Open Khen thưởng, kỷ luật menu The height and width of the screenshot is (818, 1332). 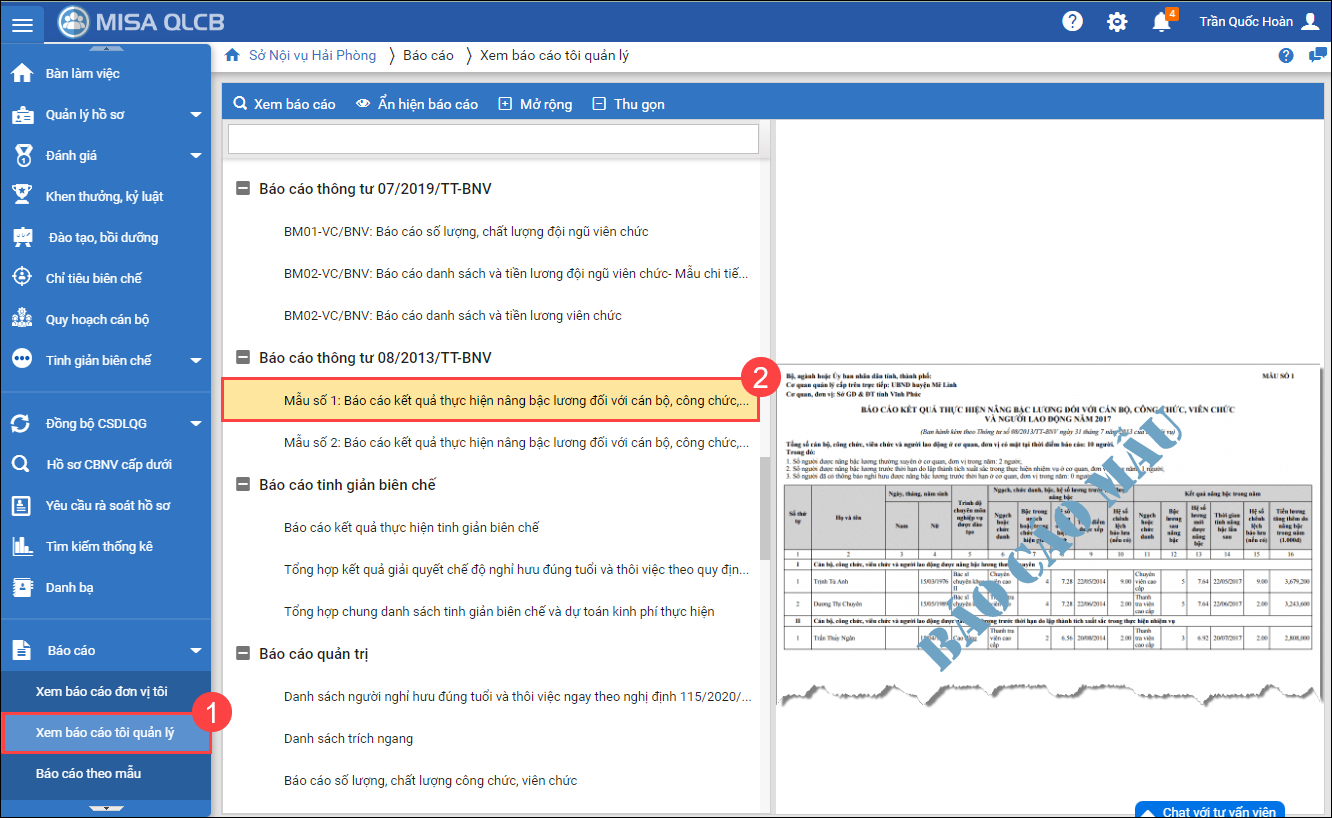click(104, 197)
